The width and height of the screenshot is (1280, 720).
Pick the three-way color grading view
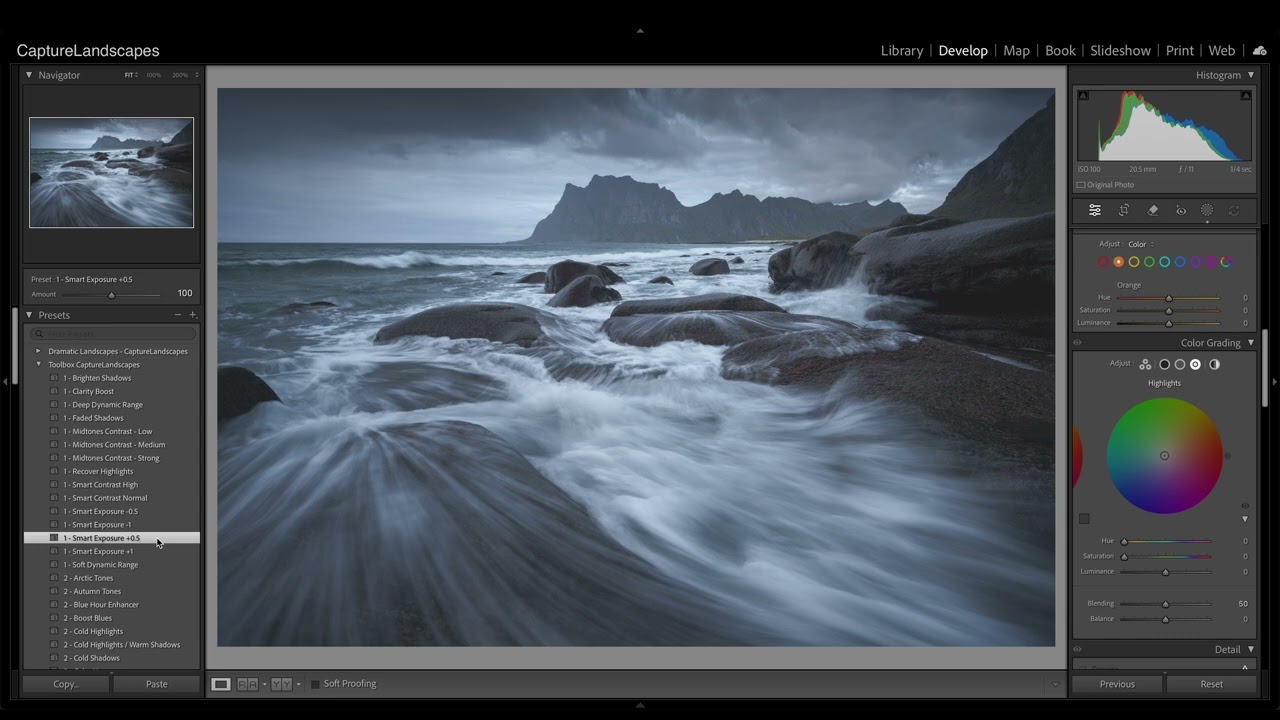tap(1145, 364)
